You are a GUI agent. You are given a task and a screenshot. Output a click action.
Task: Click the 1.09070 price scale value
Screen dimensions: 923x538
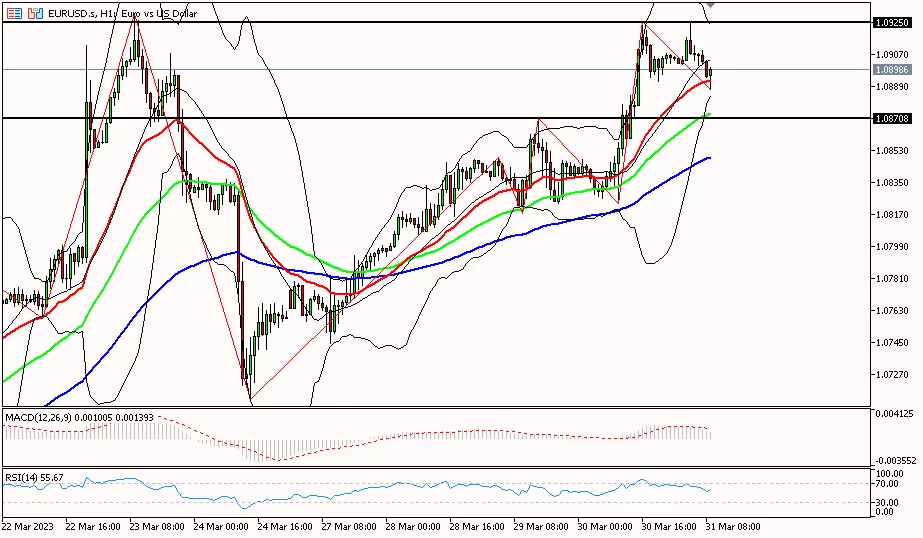(x=892, y=54)
